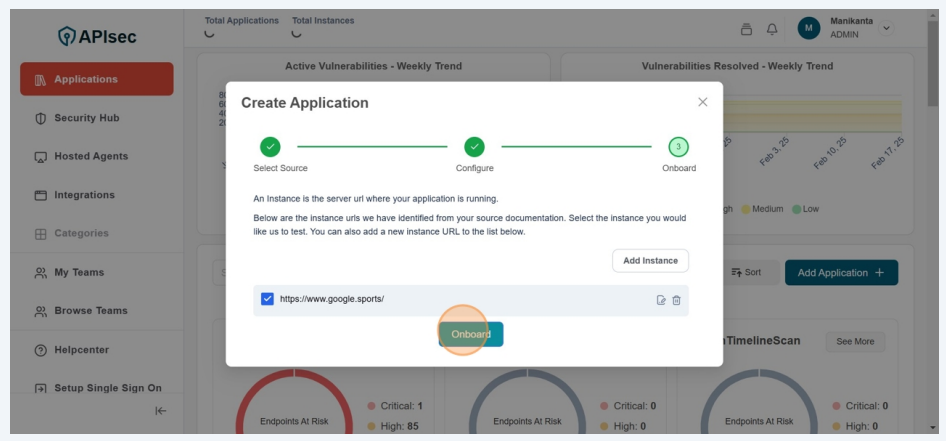
Task: Go back to the Select Source step
Action: pyautogui.click(x=270, y=147)
